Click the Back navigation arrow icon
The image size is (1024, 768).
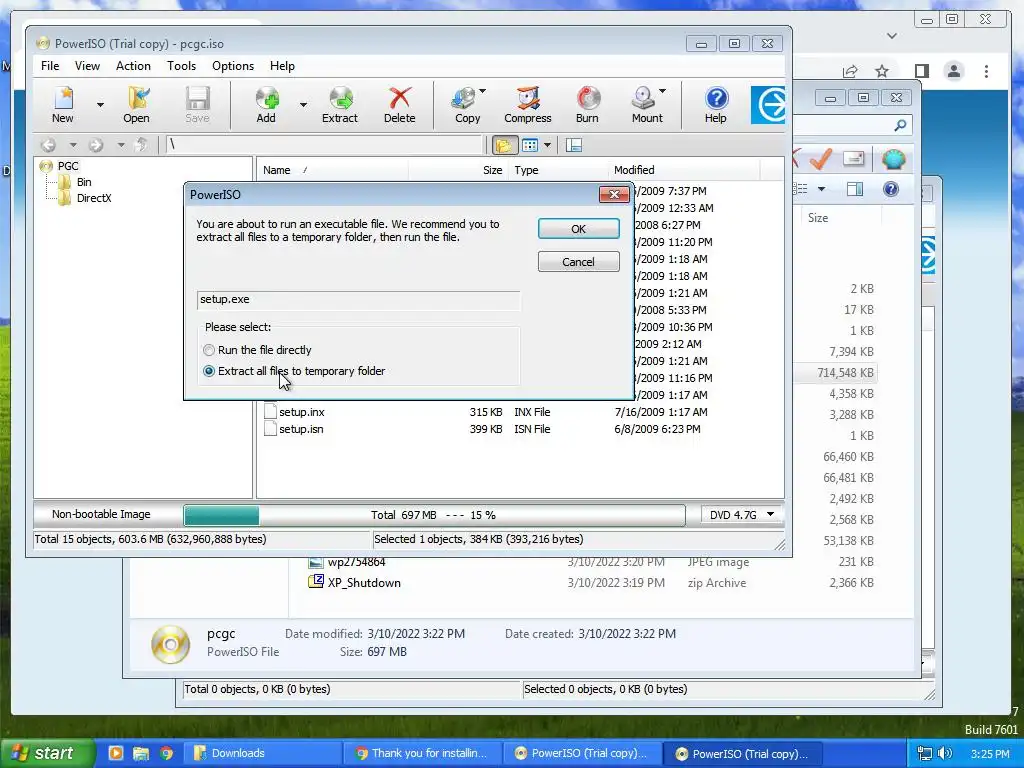[48, 145]
